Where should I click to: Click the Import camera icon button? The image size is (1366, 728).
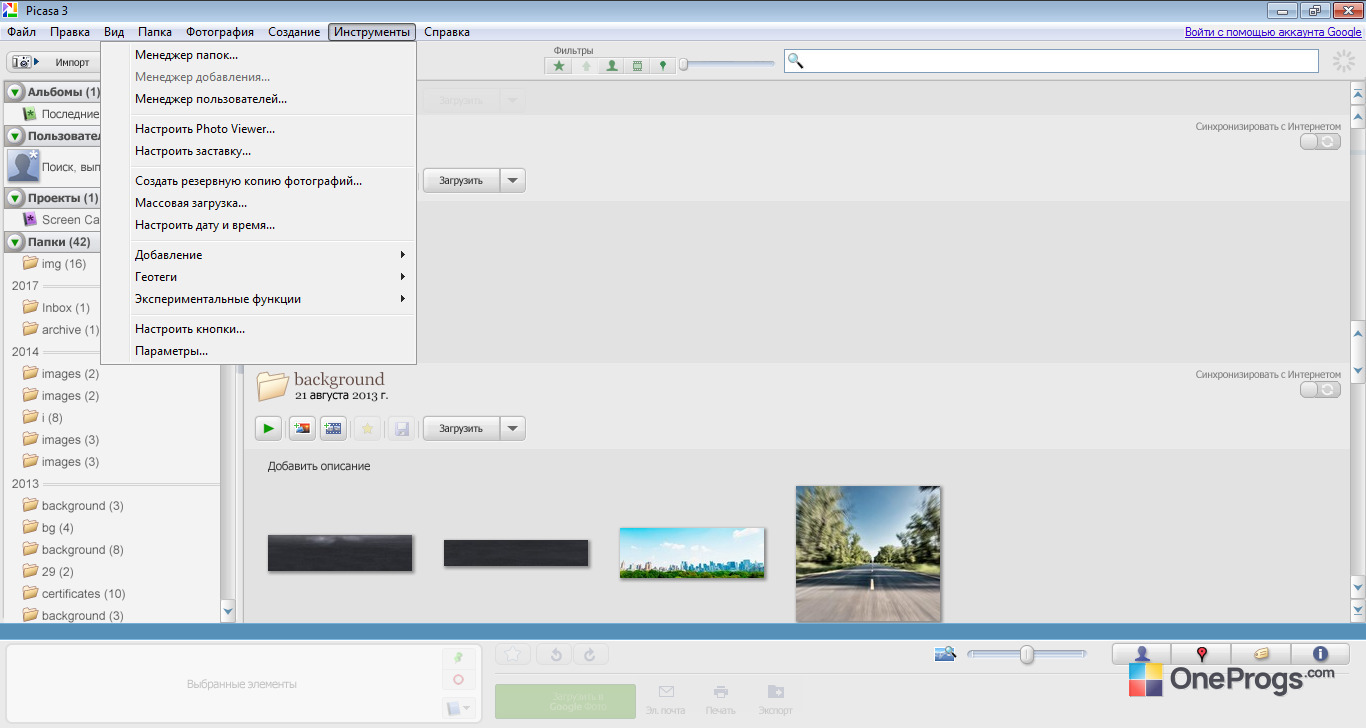25,62
